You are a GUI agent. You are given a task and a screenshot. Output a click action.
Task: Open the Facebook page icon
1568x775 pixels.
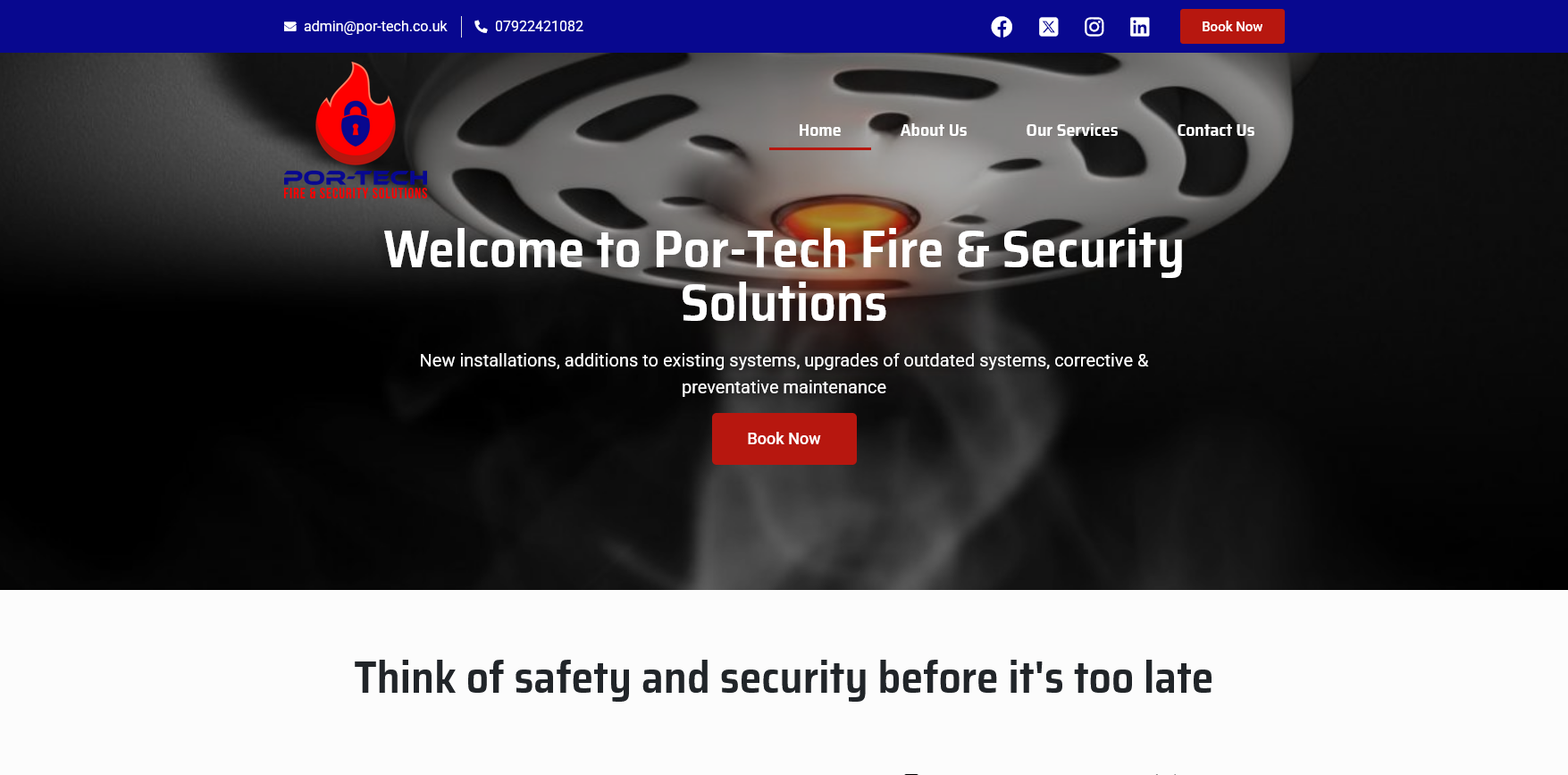click(1002, 27)
